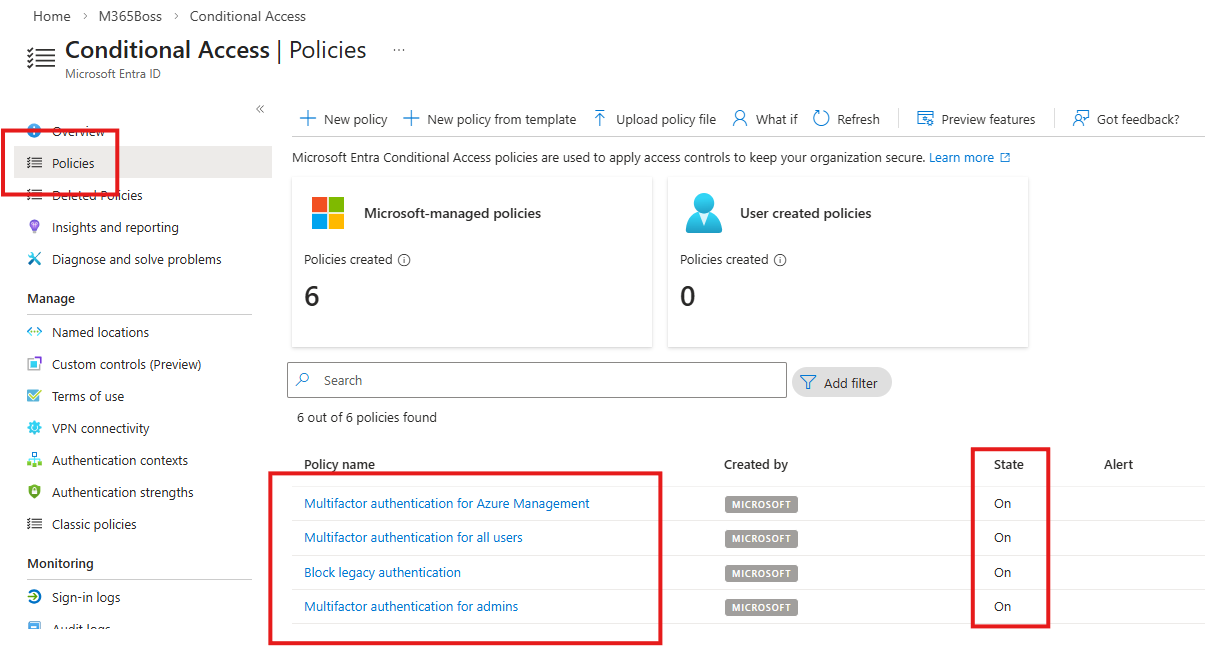Click MICROSOFT badge for Azure Management policy
The image size is (1205, 646).
tap(761, 505)
